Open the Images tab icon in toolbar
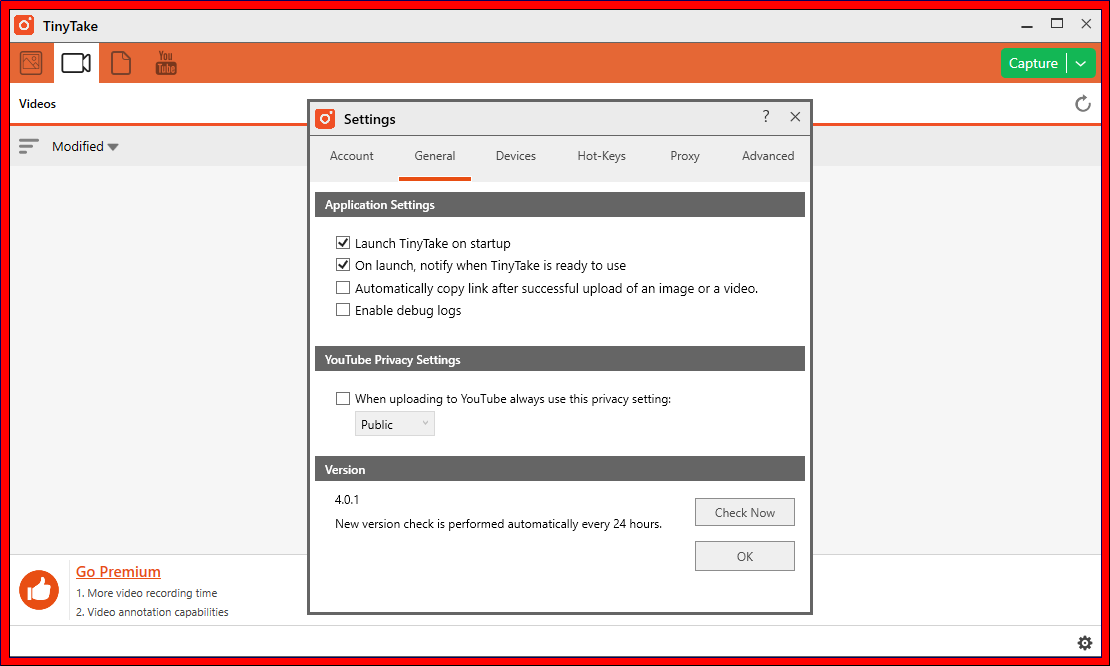This screenshot has width=1110, height=666. click(31, 63)
